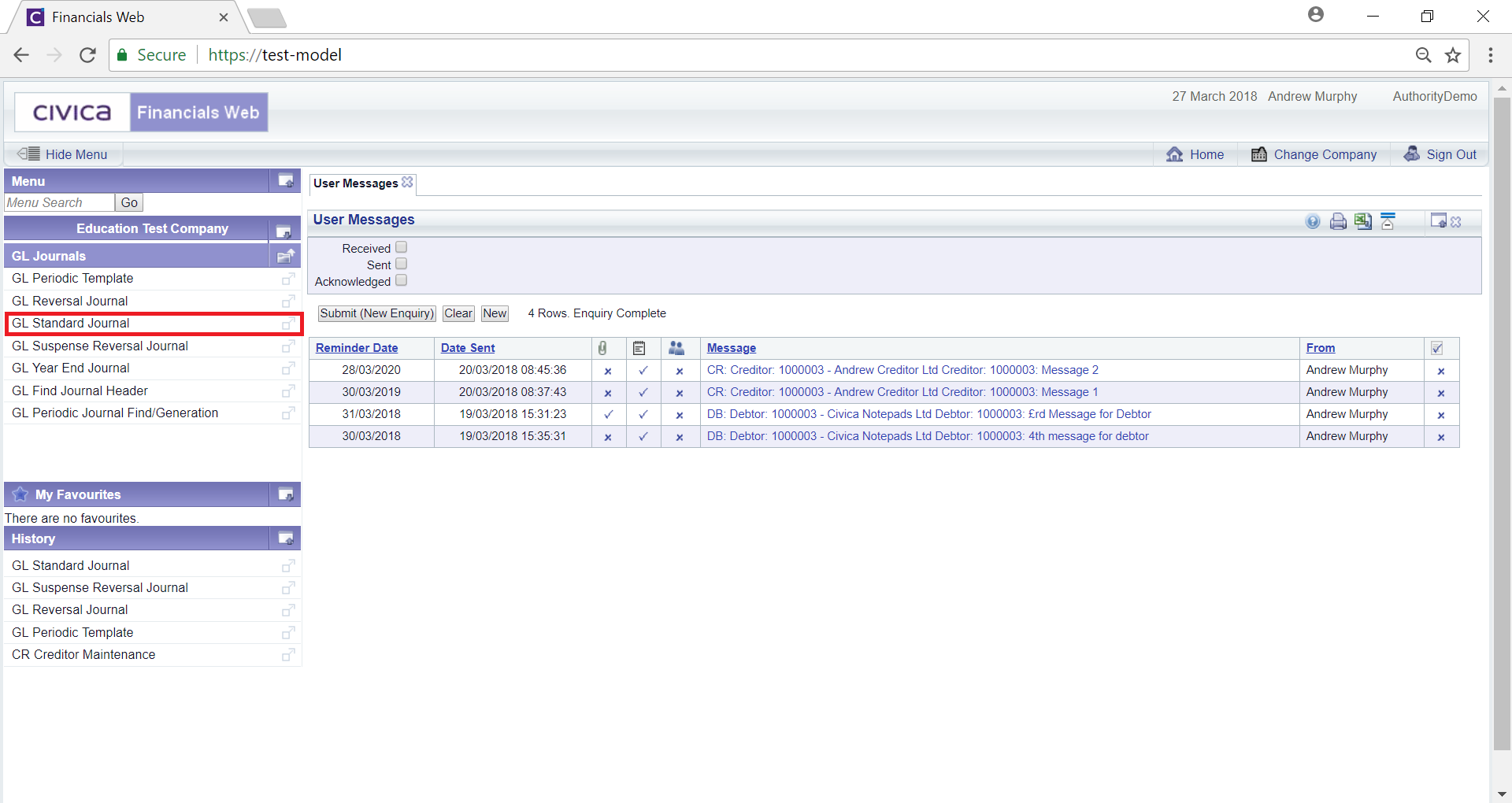The image size is (1512, 803).
Task: Click the attachment paperclip column header
Action: pyautogui.click(x=602, y=348)
